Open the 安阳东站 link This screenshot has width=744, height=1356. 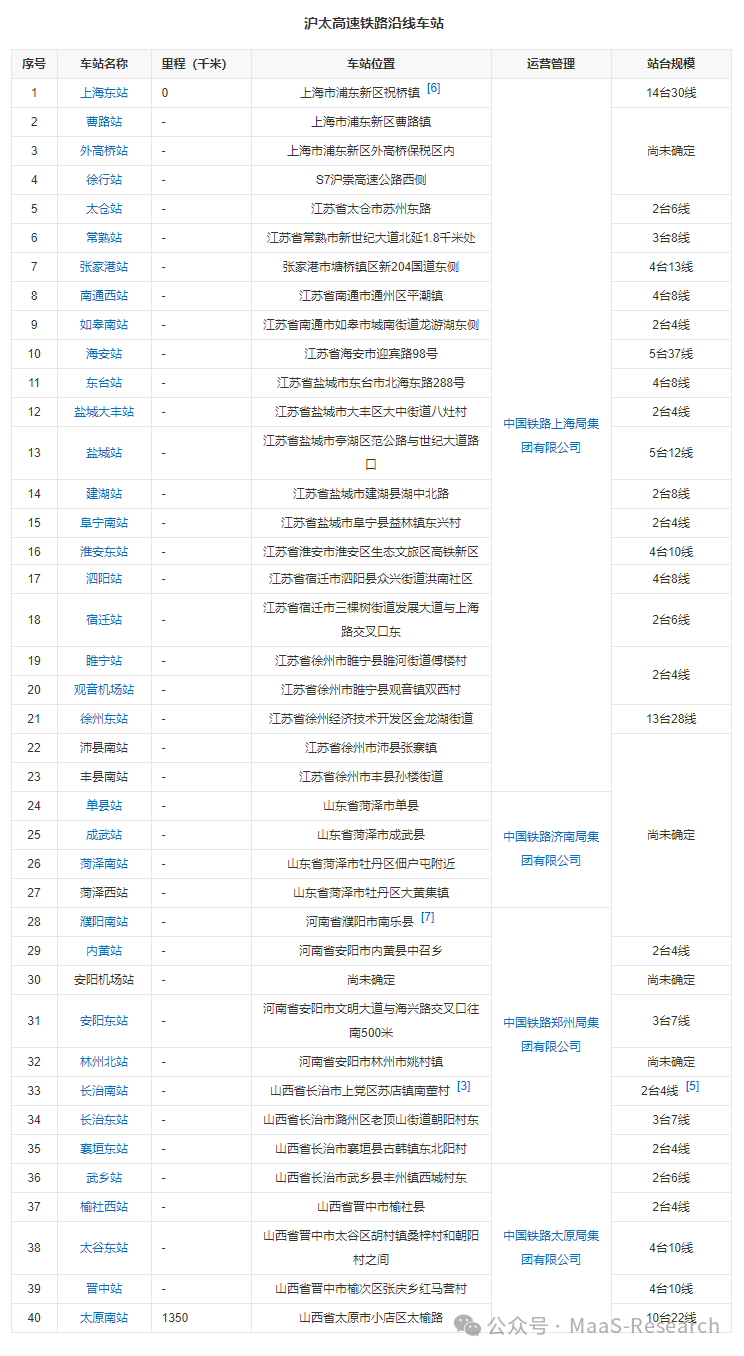[104, 1021]
